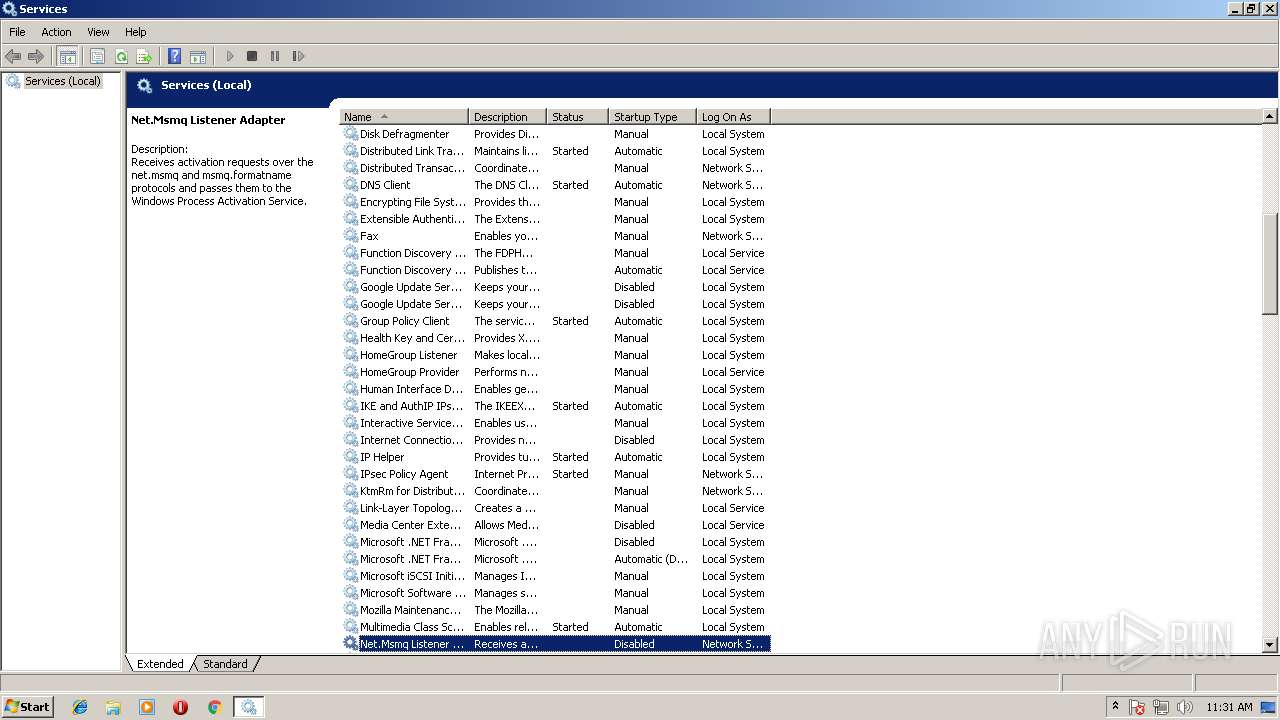Sort by the Name column header
Image resolution: width=1280 pixels, height=720 pixels.
click(x=404, y=117)
